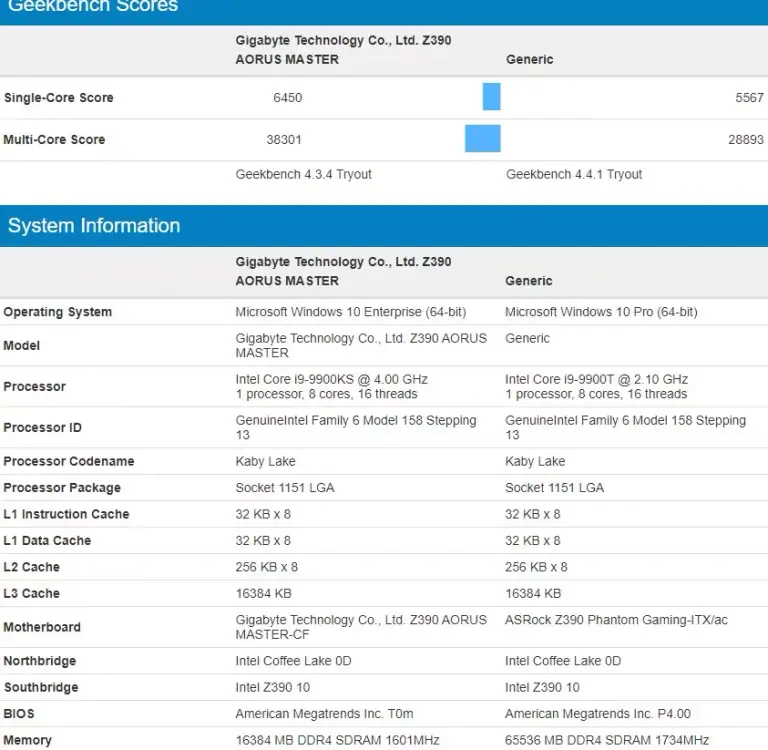Select the Intel Core i9-9900KS processor entry

332,387
